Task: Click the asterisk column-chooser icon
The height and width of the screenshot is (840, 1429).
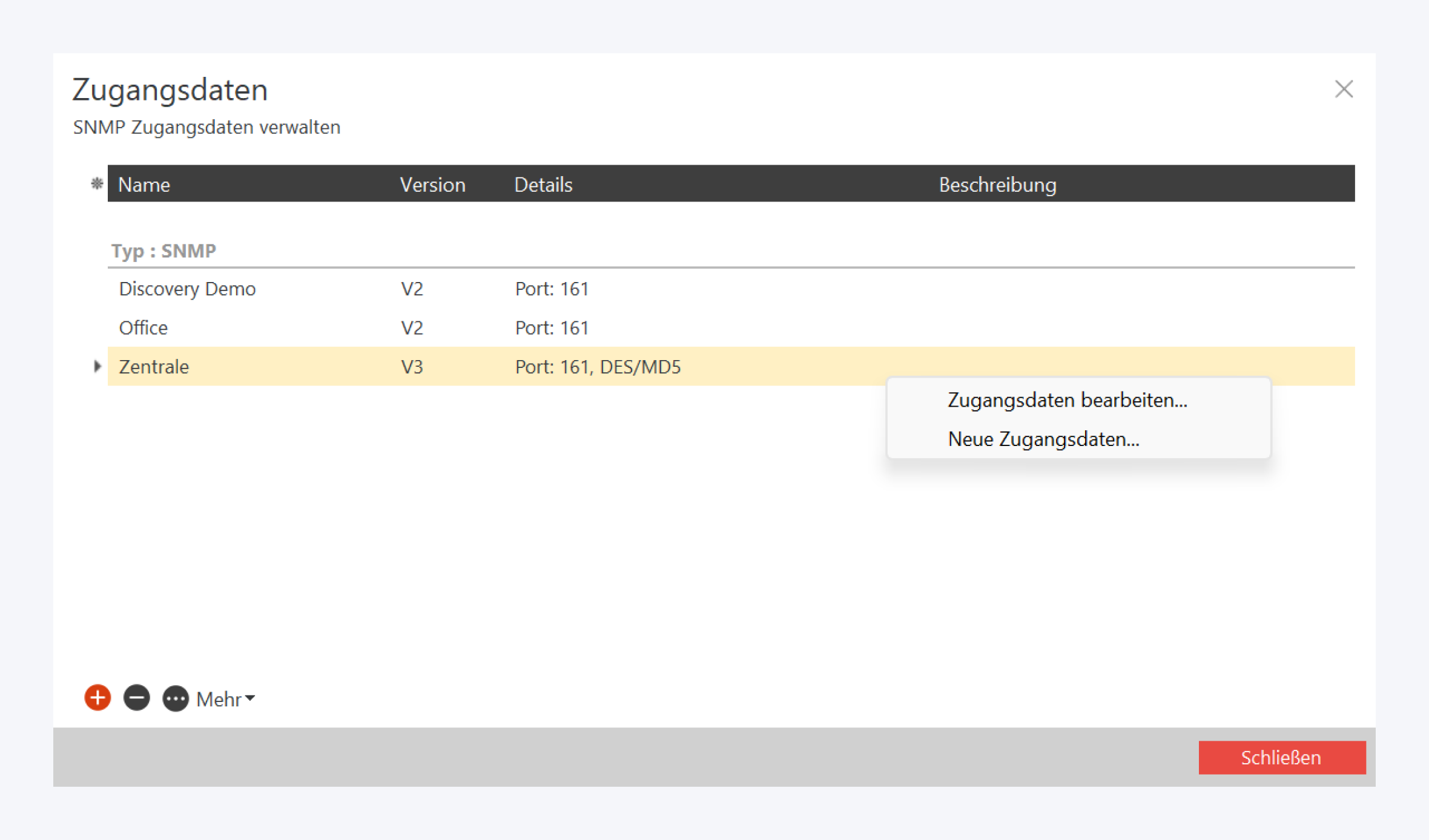Action: tap(96, 183)
